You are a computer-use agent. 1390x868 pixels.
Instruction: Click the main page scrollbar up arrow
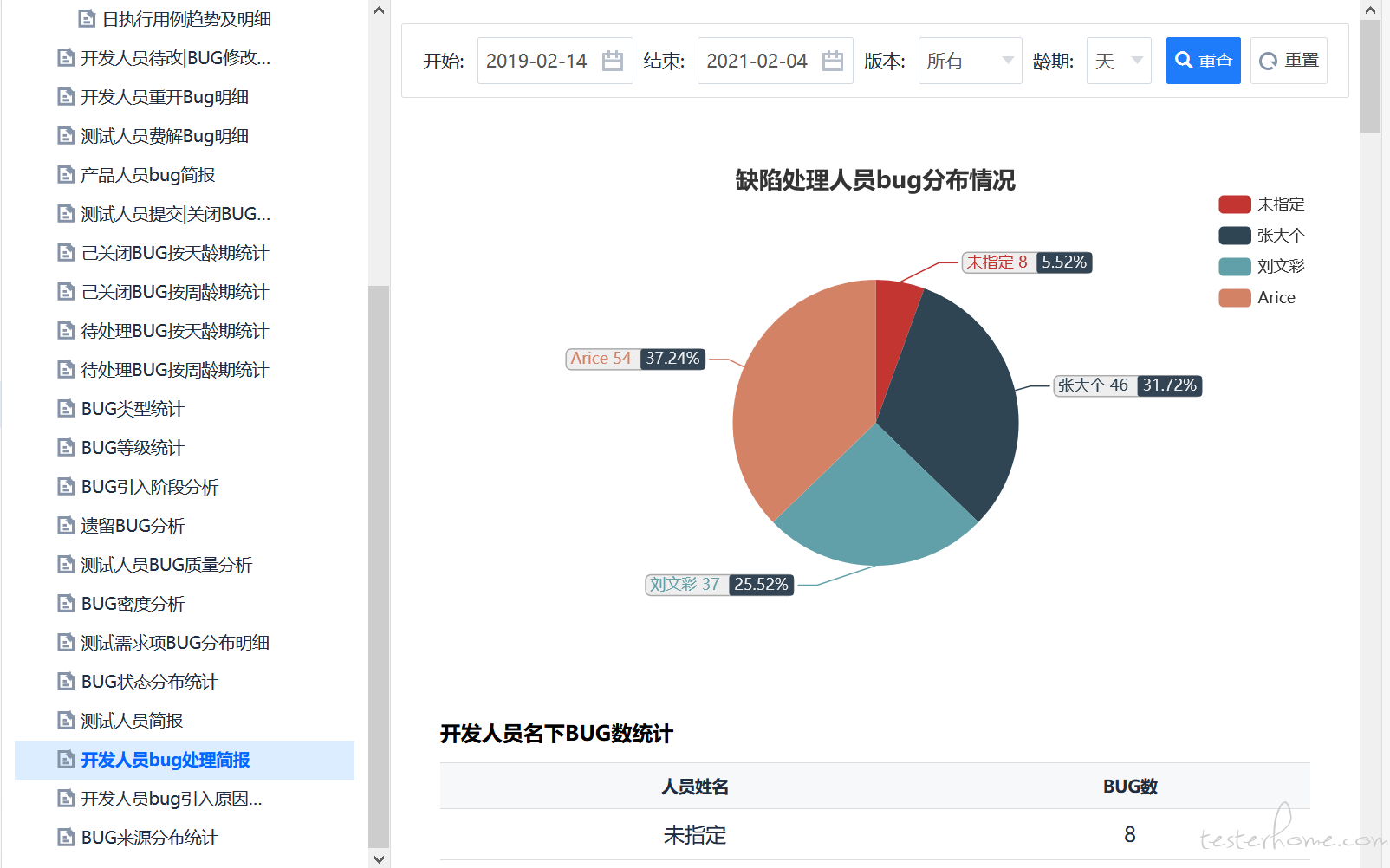point(1370,10)
